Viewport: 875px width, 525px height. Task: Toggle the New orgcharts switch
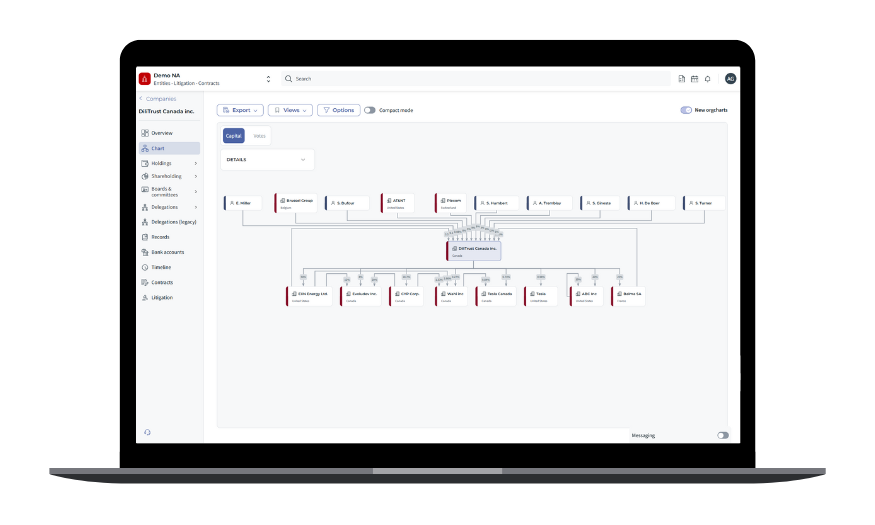pyautogui.click(x=686, y=110)
